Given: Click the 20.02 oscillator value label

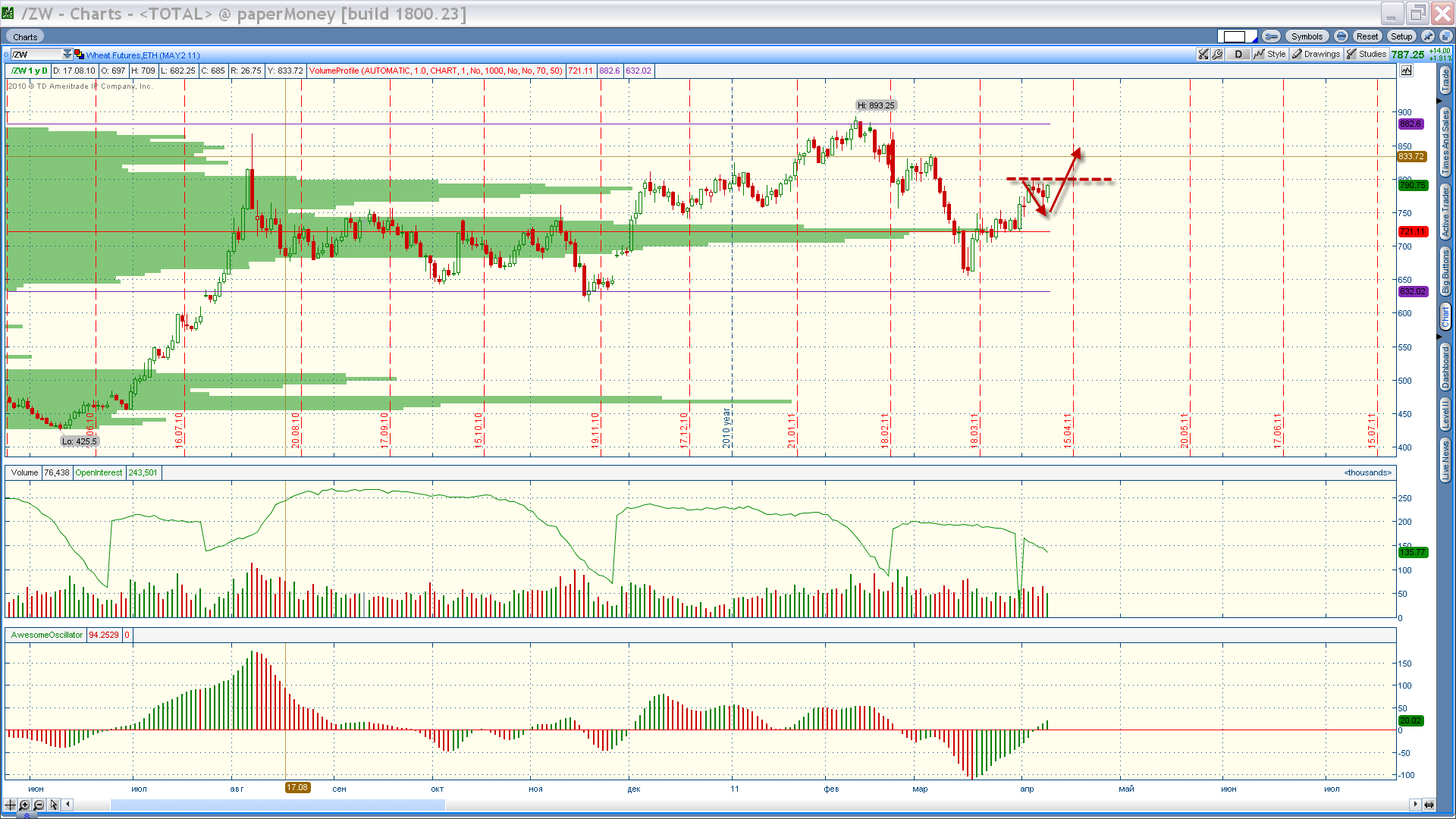Looking at the screenshot, I should (1410, 720).
